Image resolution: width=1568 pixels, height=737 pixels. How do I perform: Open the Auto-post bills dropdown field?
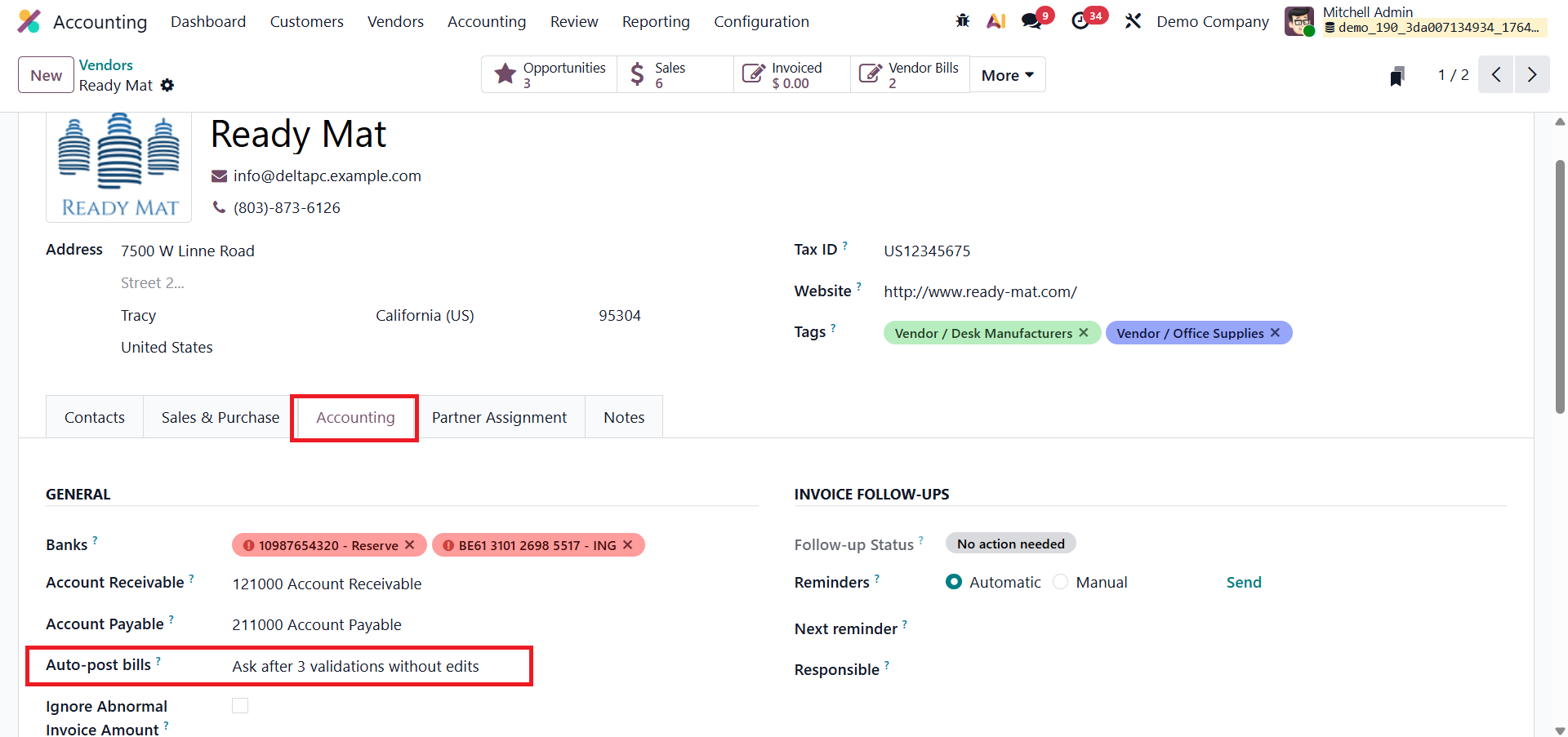[x=356, y=667]
